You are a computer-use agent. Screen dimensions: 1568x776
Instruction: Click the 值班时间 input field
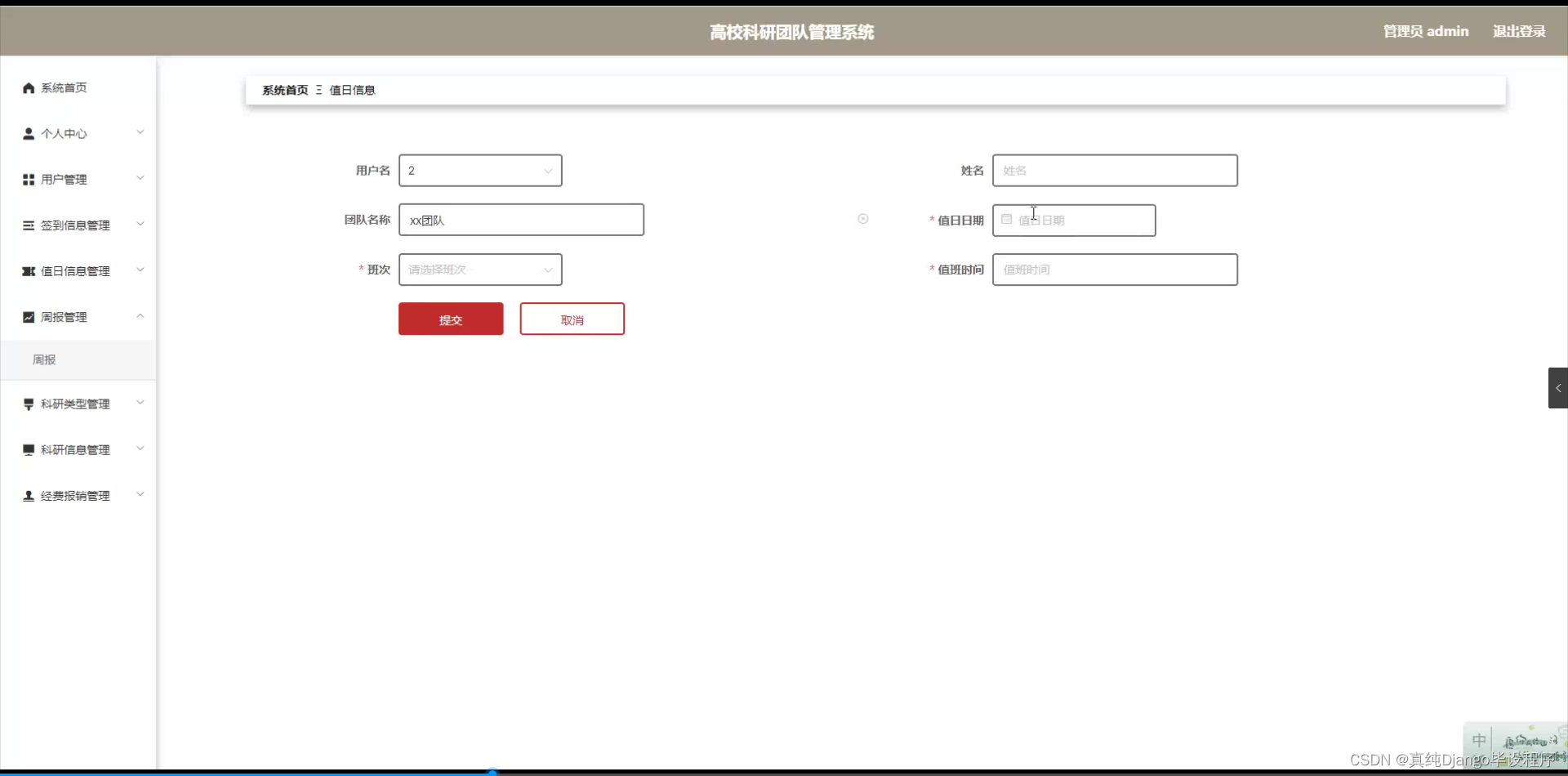(1115, 270)
